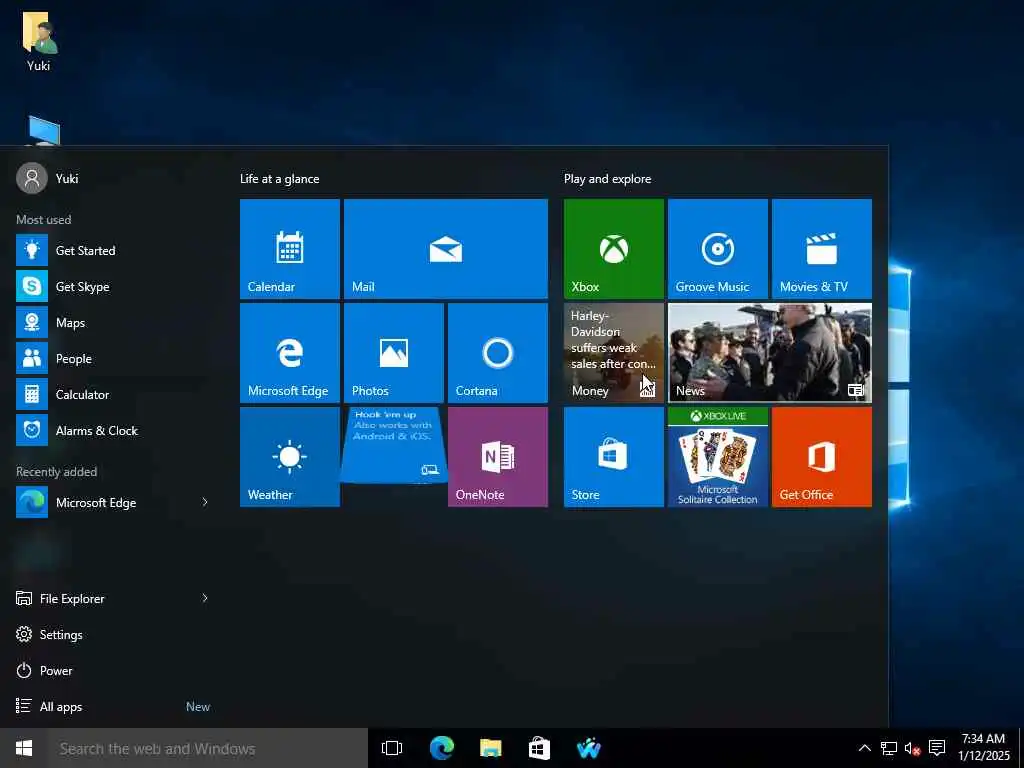Click the 'Life at a glance' group title
Image resolution: width=1024 pixels, height=768 pixels.
point(280,179)
